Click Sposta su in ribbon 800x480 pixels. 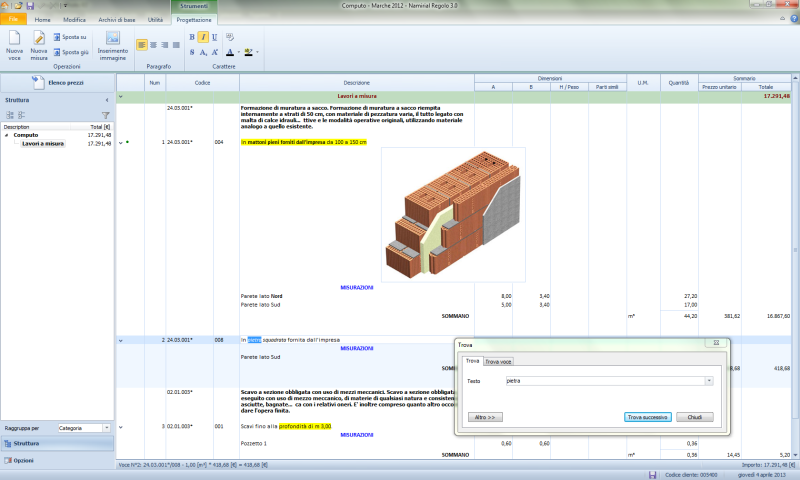click(x=69, y=37)
